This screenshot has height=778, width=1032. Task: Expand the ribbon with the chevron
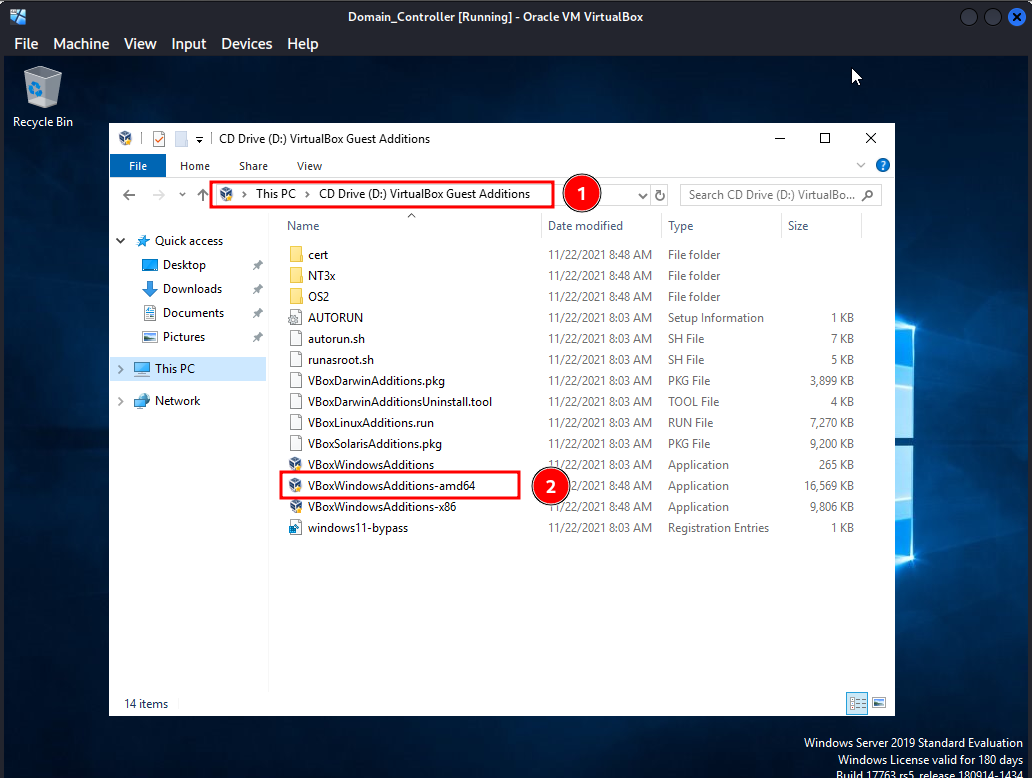(x=861, y=165)
